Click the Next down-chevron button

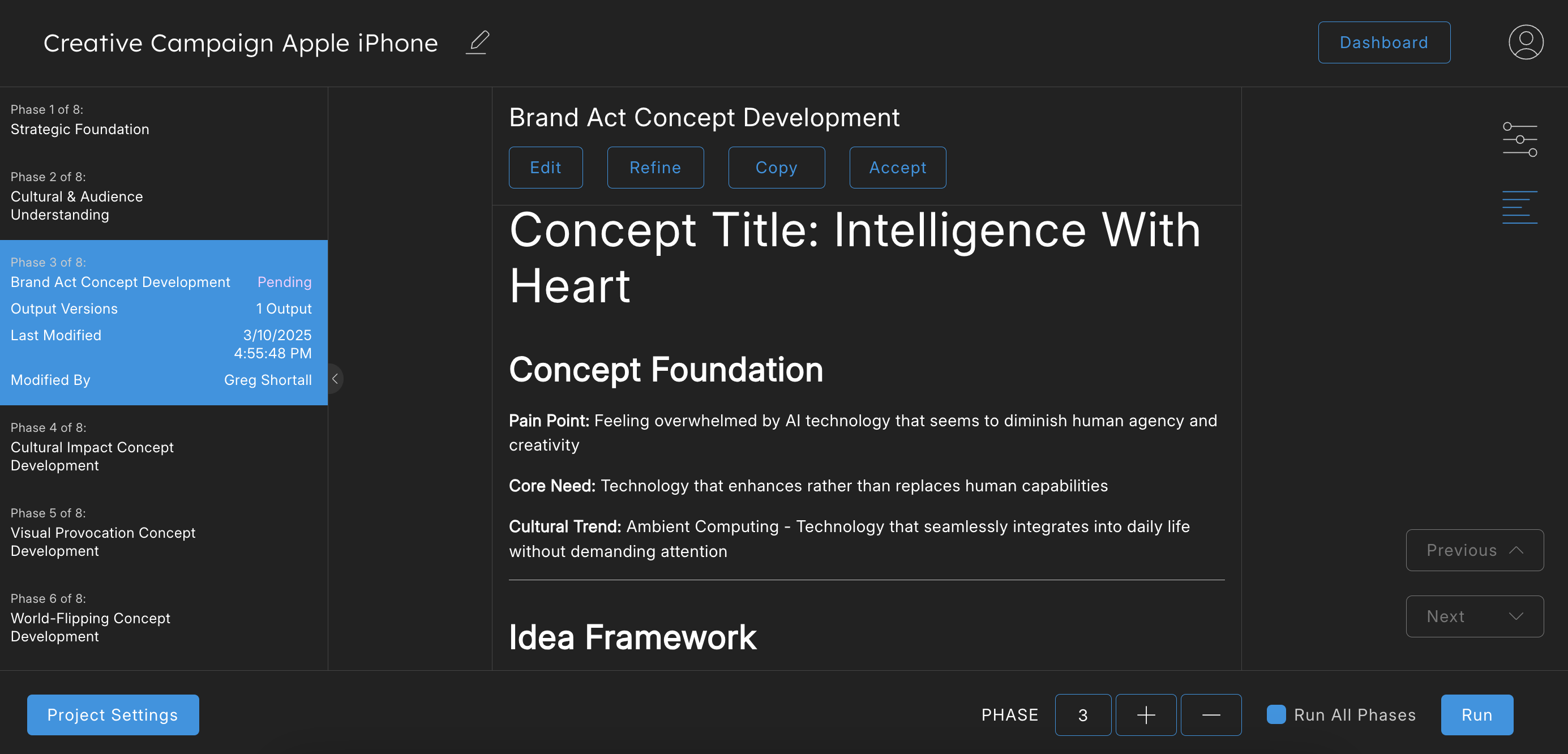pyautogui.click(x=1473, y=616)
